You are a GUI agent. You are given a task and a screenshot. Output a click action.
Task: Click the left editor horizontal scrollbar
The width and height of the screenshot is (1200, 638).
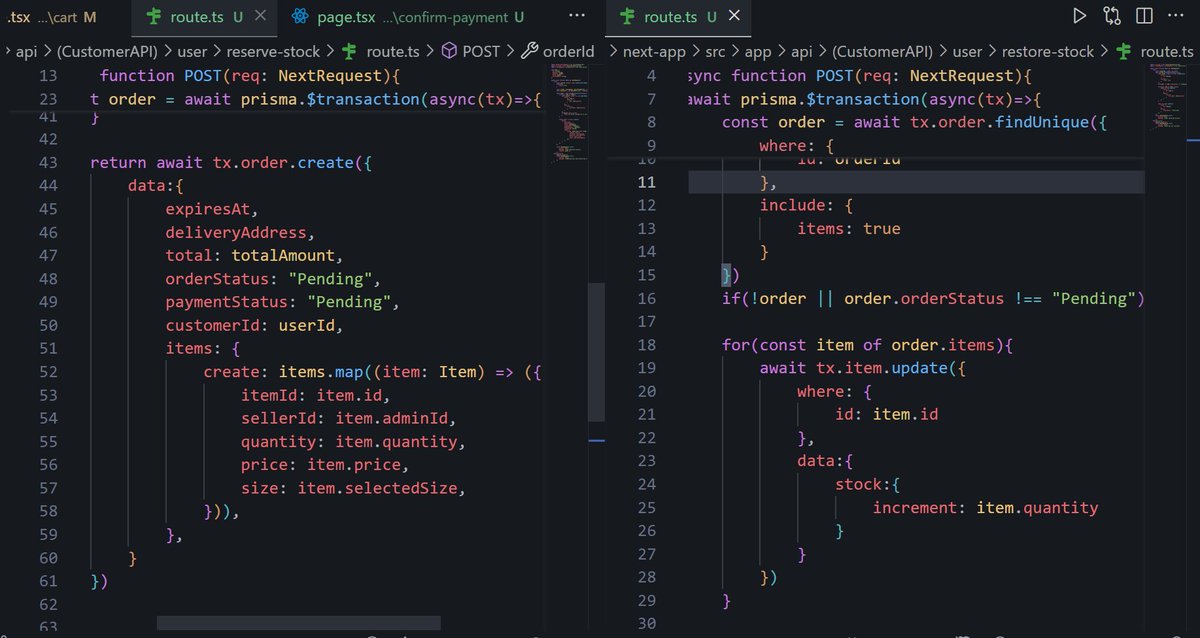click(299, 623)
